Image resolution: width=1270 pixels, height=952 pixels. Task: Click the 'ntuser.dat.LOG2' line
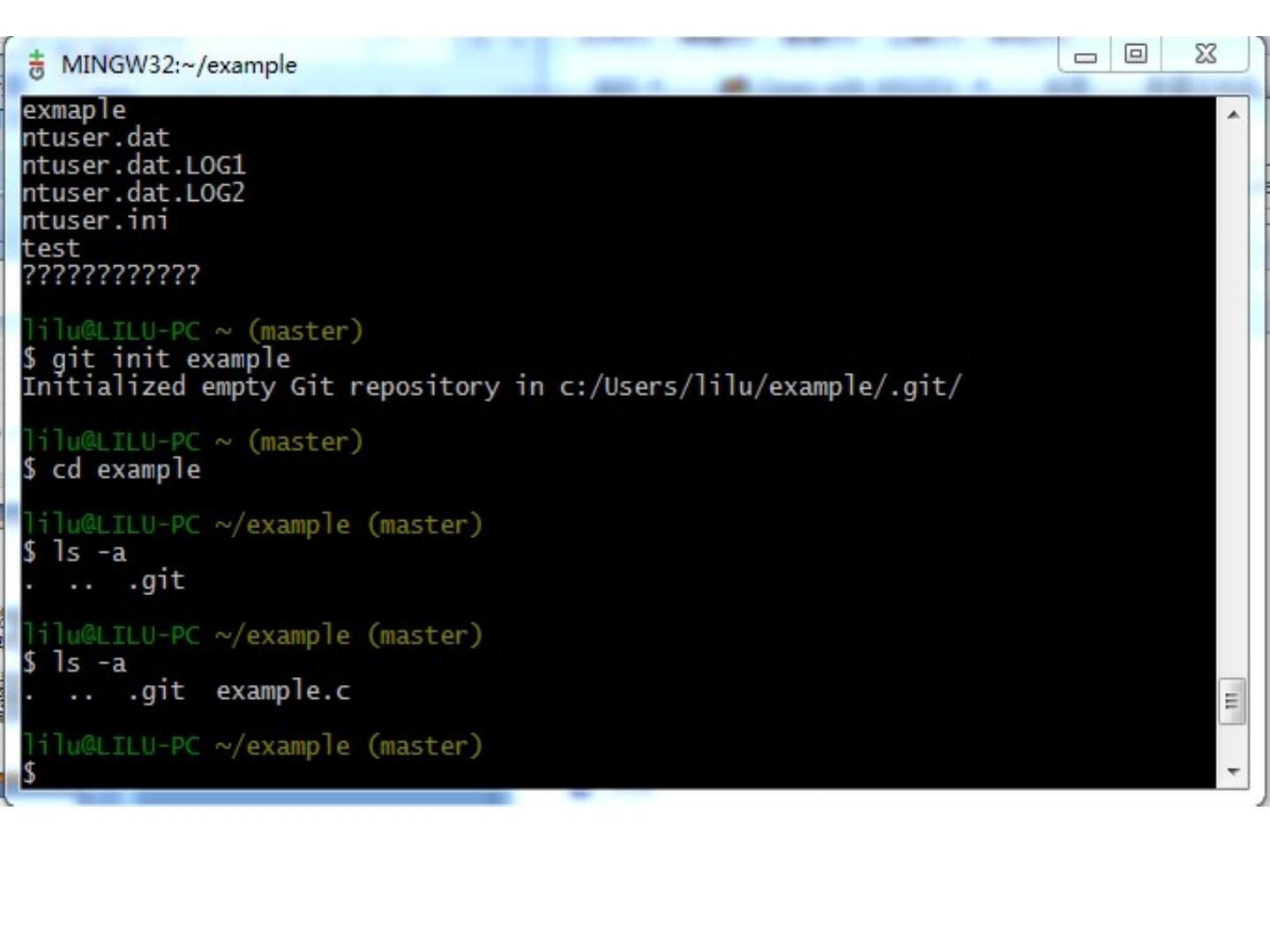pyautogui.click(x=133, y=192)
